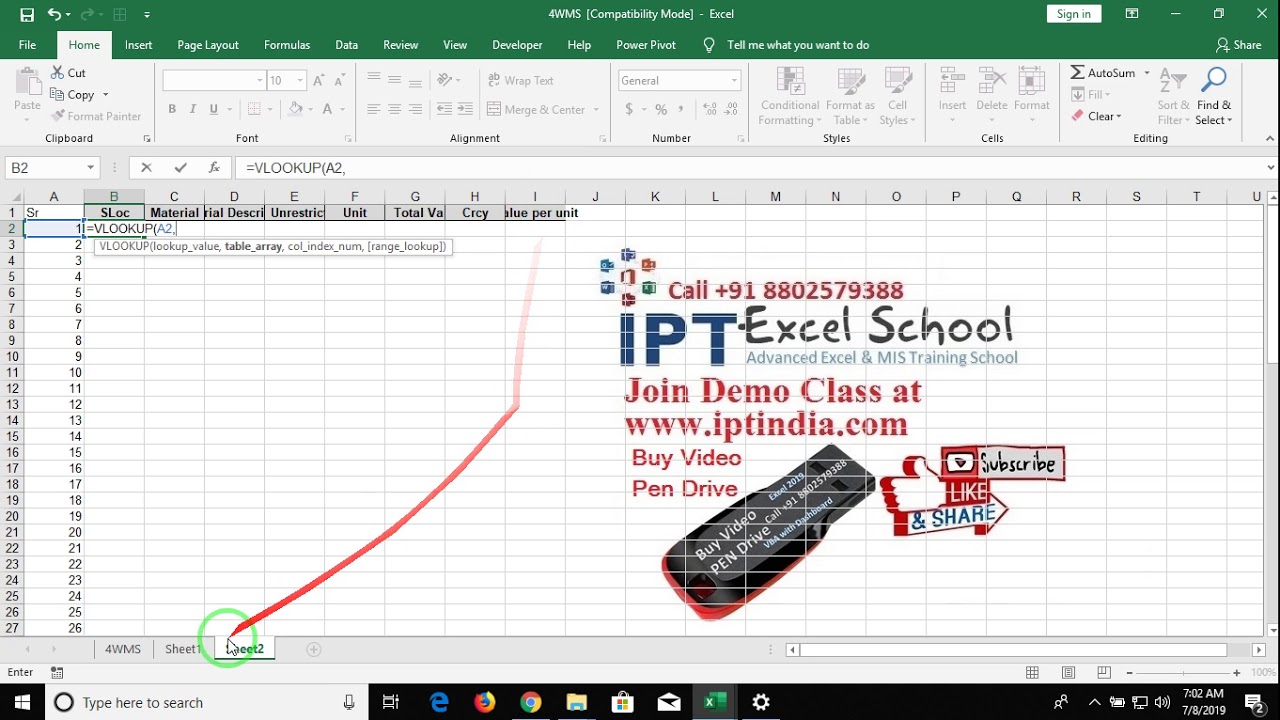1280x720 pixels.
Task: Click the Excel icon in the taskbar
Action: [715, 702]
